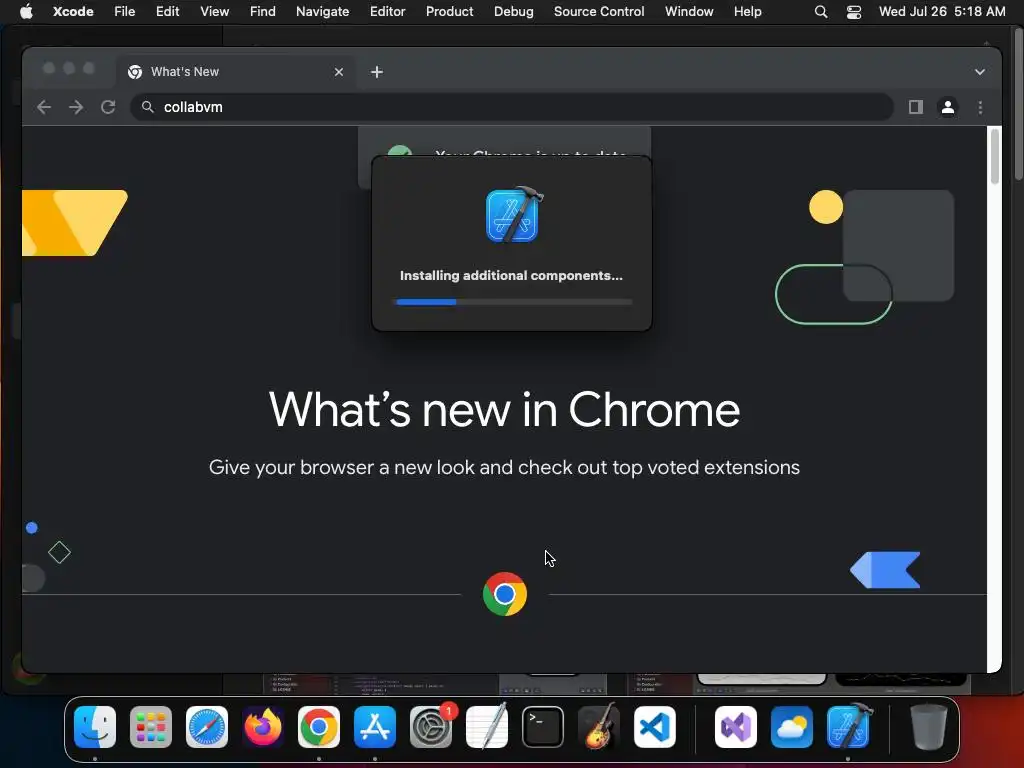The width and height of the screenshot is (1024, 768).
Task: Click the Apple menu logo
Action: click(26, 11)
